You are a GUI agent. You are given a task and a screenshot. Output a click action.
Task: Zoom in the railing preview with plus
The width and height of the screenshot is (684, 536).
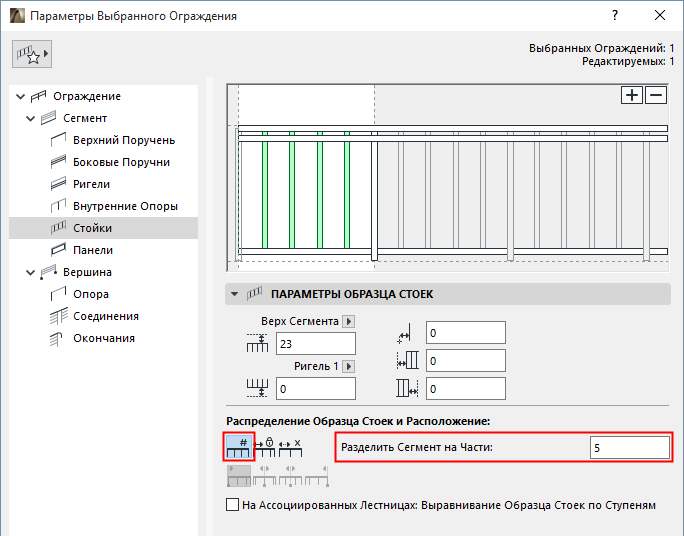pos(632,95)
